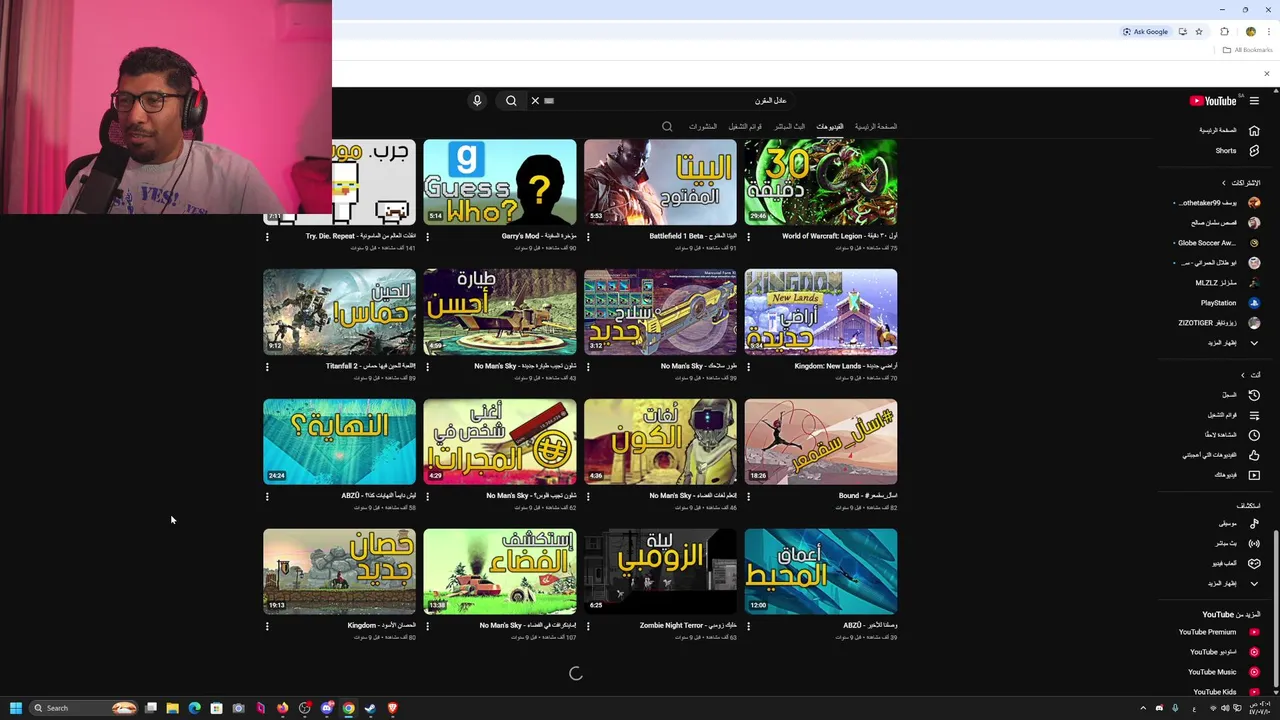Open YouTube Music link
Screen dimensions: 1280x720
coord(1224,672)
